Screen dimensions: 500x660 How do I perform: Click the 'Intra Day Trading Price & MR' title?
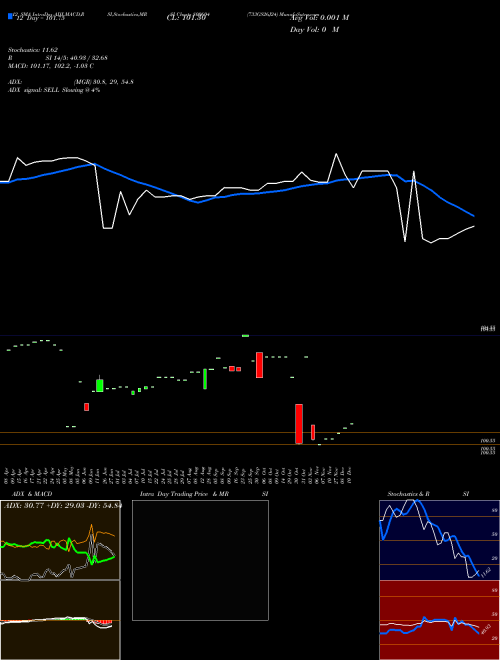[184, 494]
